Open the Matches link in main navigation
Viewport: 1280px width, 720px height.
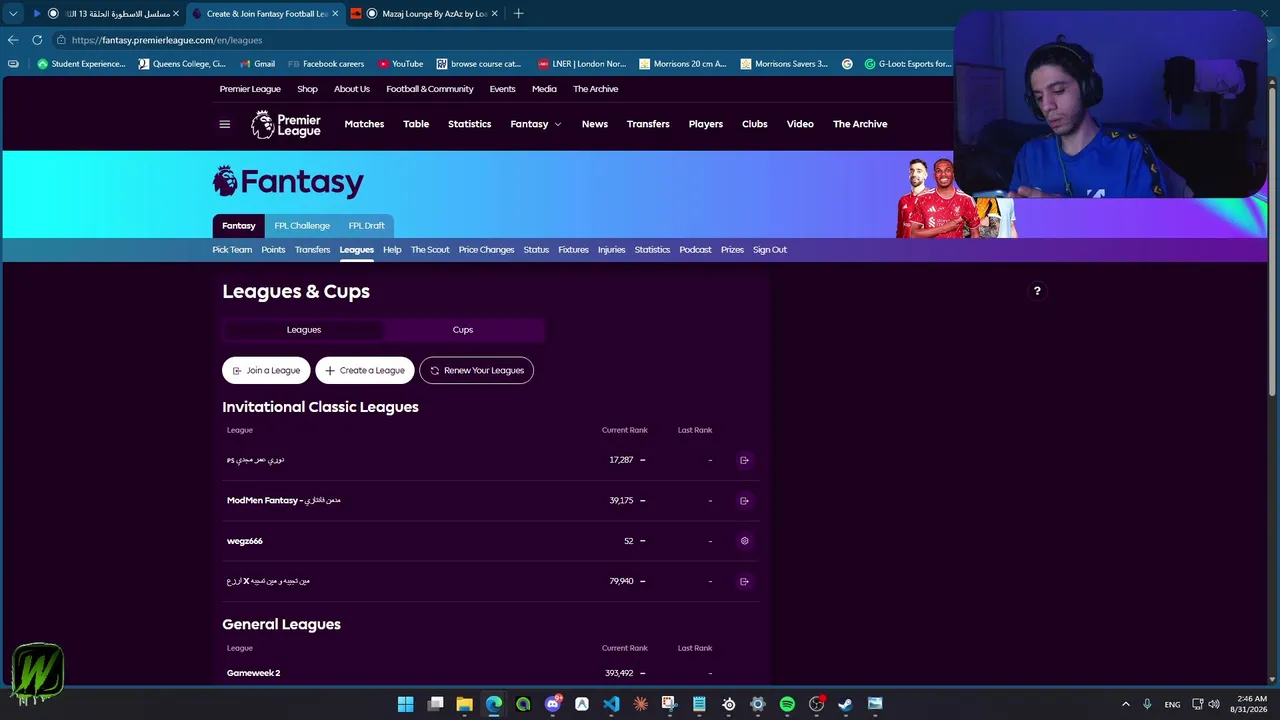click(364, 124)
